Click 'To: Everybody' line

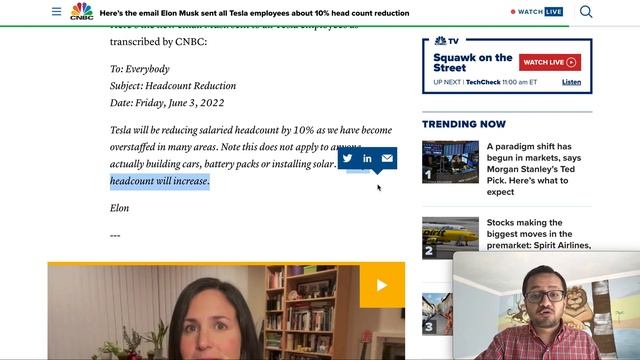tap(140, 69)
